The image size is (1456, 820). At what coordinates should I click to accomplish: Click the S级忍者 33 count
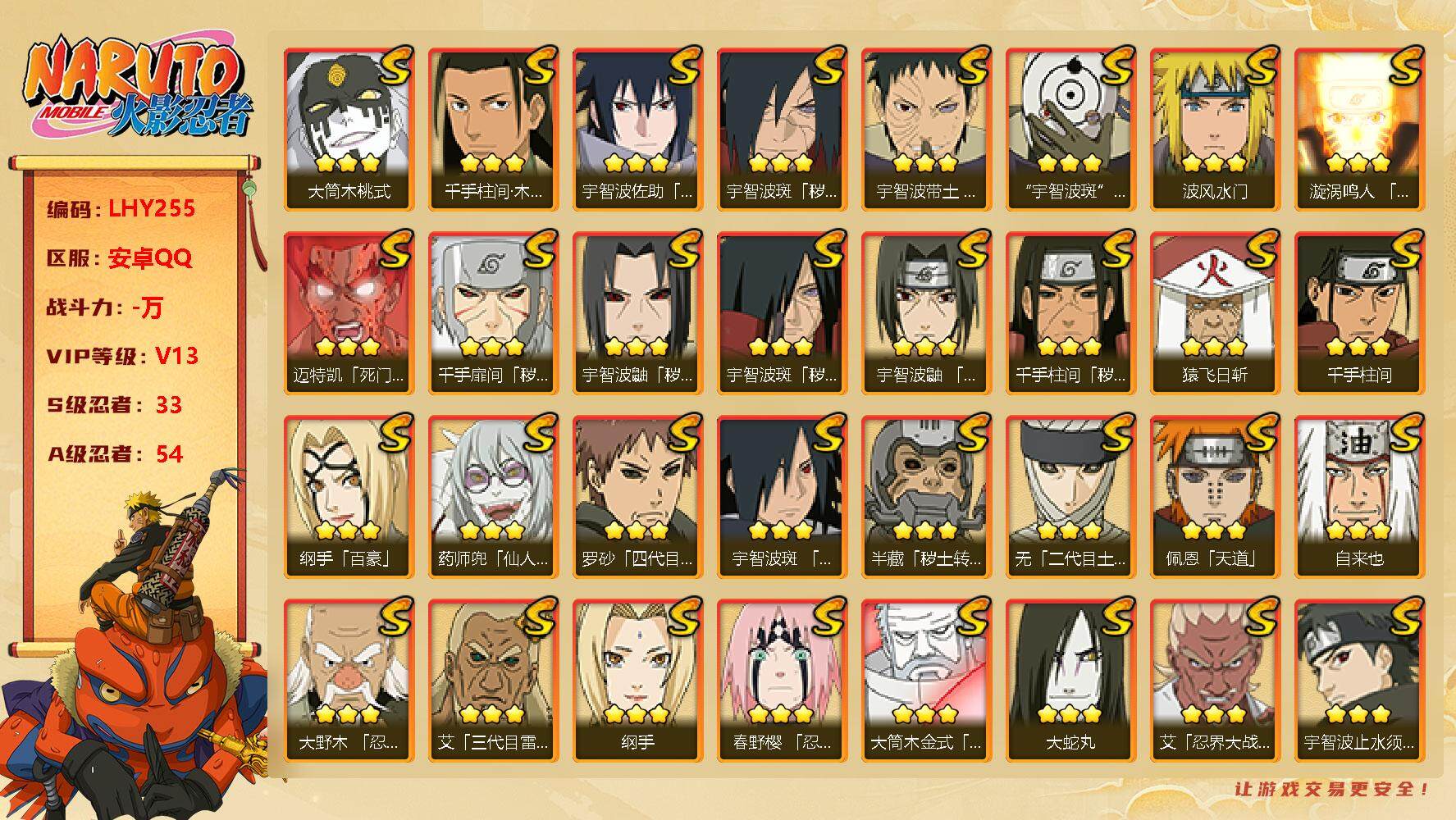click(x=114, y=405)
